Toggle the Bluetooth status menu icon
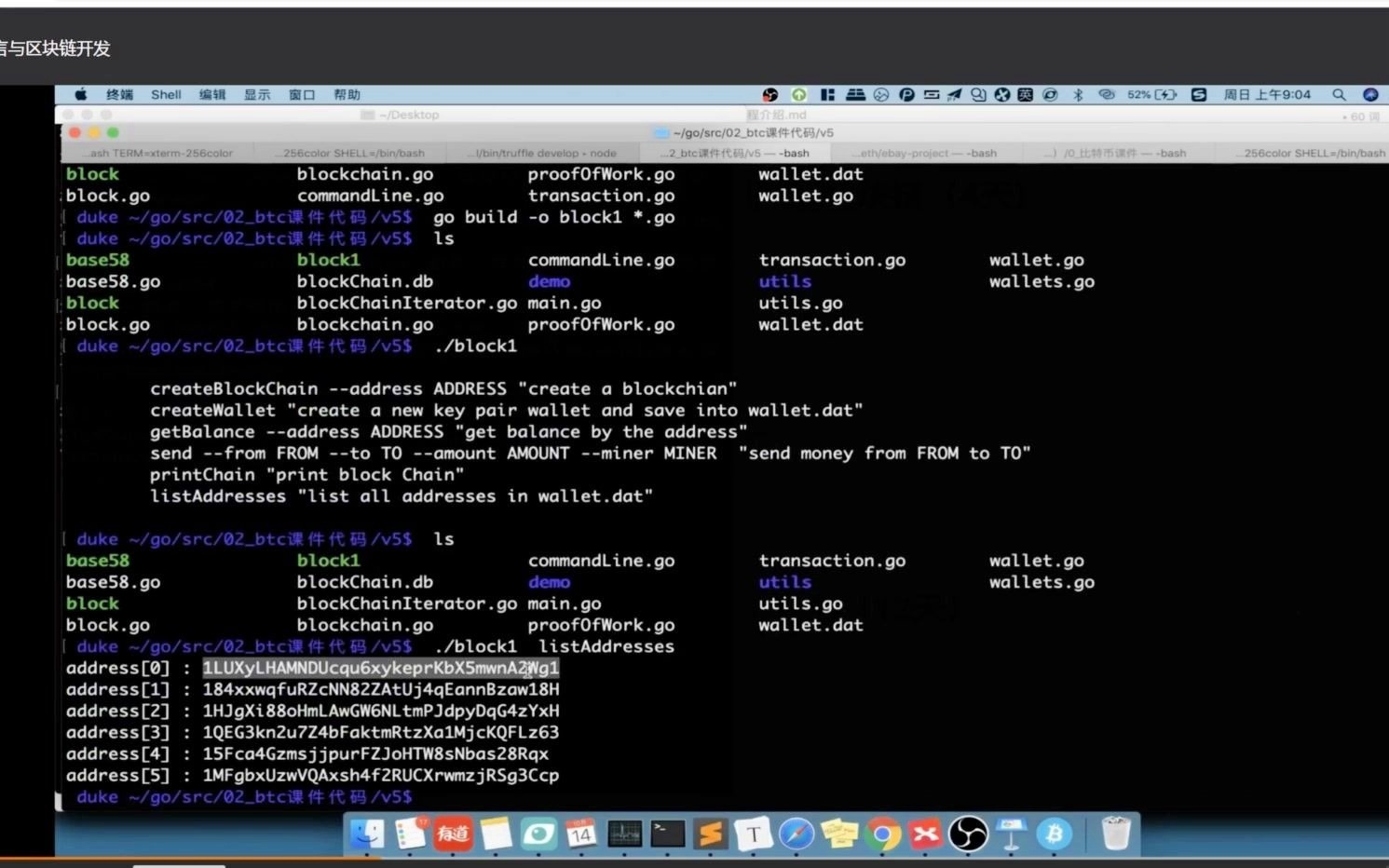The height and width of the screenshot is (868, 1389). point(1078,95)
